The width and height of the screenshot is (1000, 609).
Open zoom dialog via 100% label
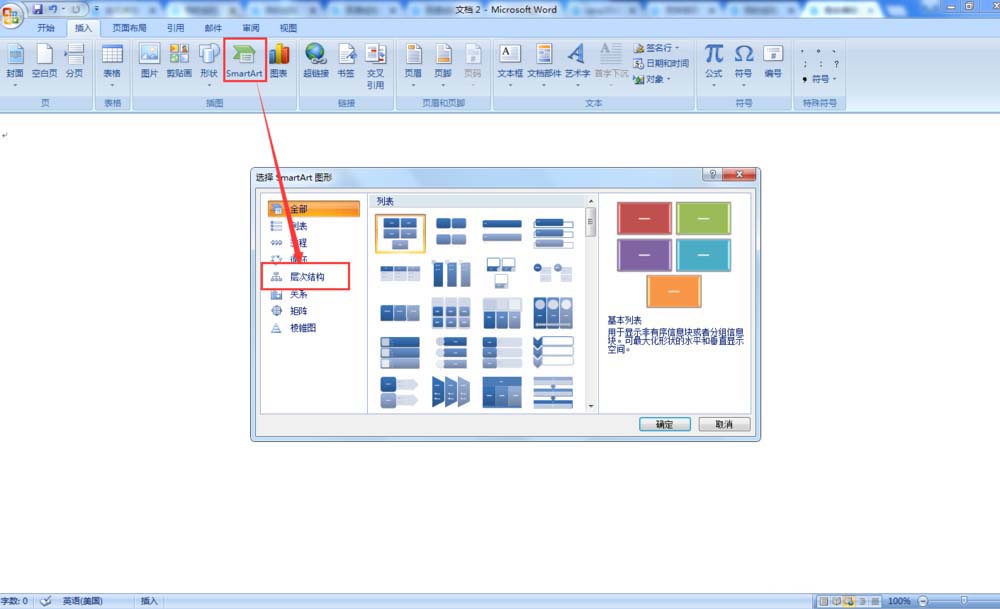click(x=899, y=601)
